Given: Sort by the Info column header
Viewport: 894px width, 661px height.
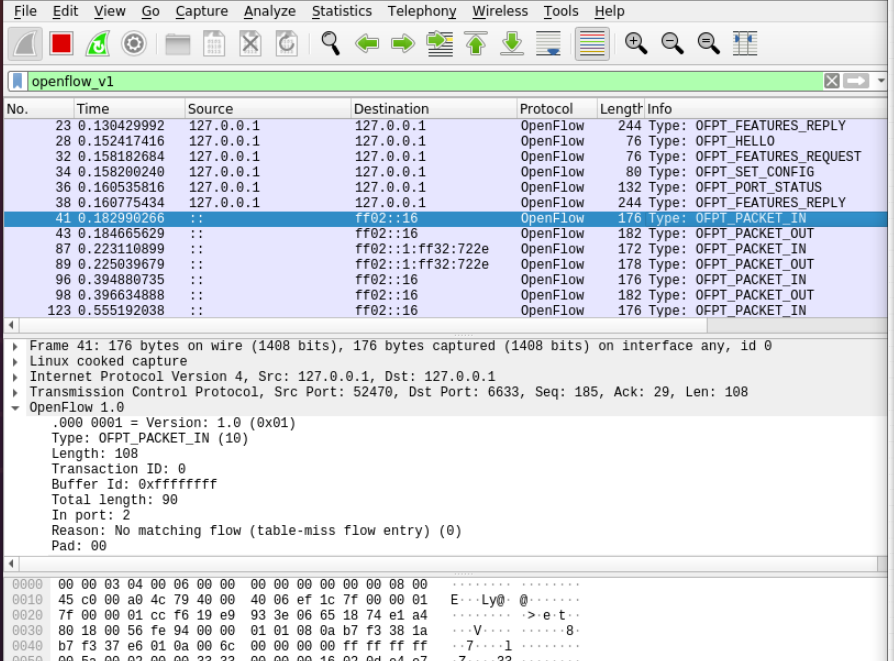Looking at the screenshot, I should [766, 108].
